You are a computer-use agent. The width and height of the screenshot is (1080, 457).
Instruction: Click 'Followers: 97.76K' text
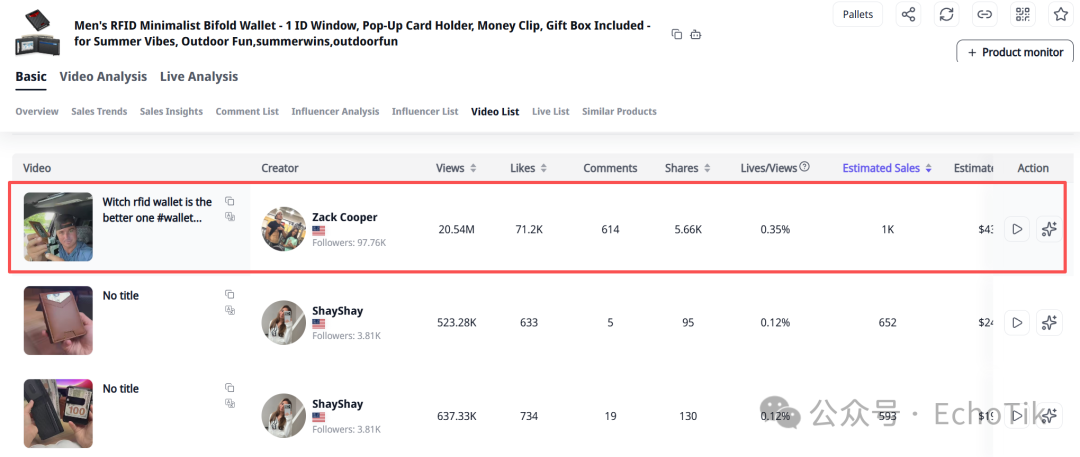click(x=349, y=243)
